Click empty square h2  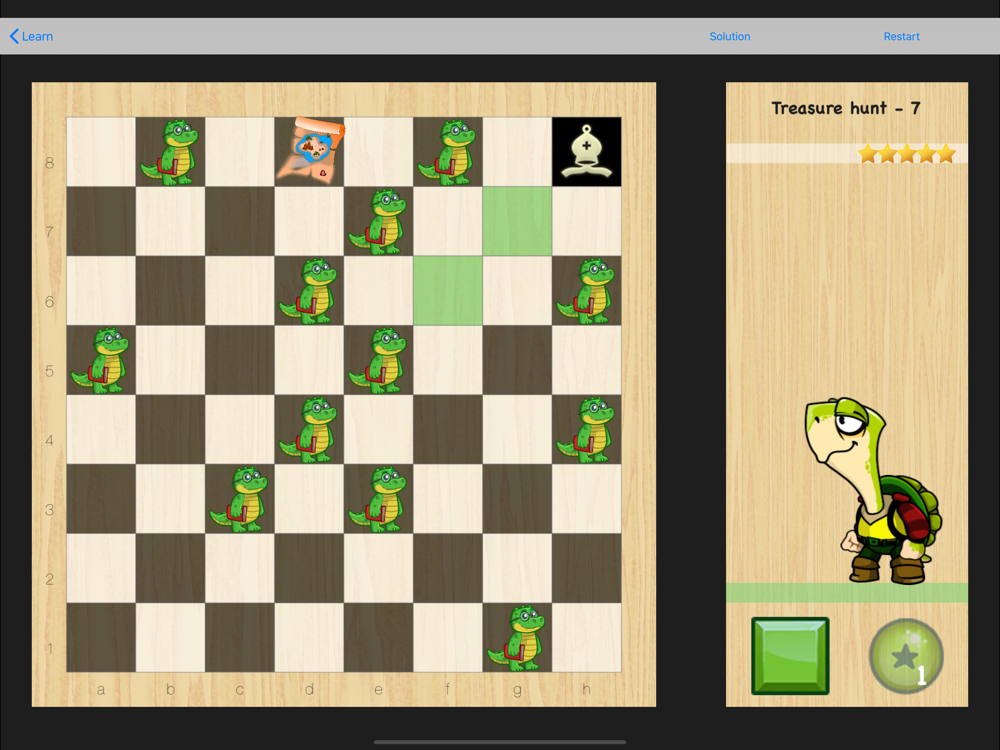click(587, 568)
